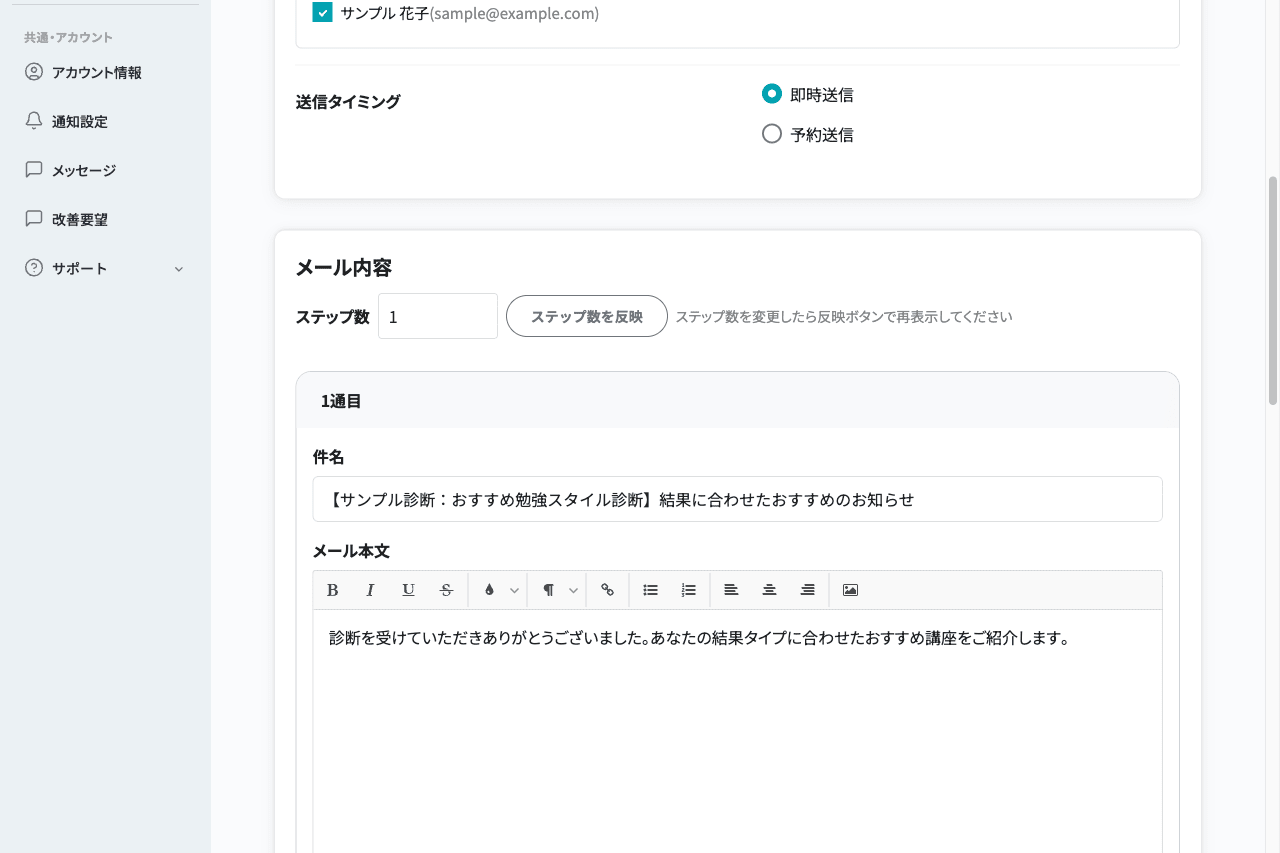Viewport: 1280px width, 853px height.
Task: Click the メッセージ chat bubble icon
Action: 34,170
